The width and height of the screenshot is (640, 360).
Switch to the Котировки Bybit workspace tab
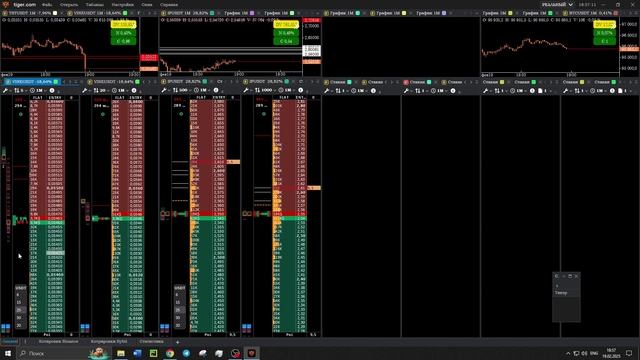[x=109, y=341]
